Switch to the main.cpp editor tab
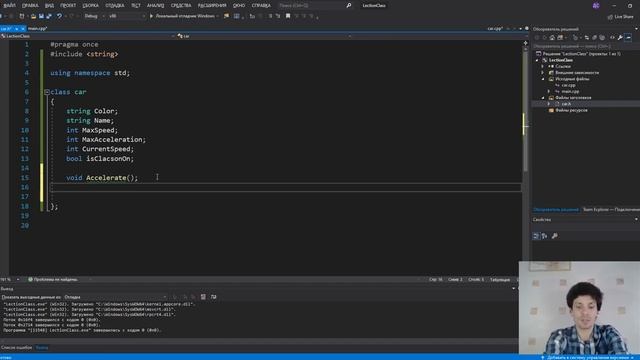The height and width of the screenshot is (360, 640). (x=37, y=29)
